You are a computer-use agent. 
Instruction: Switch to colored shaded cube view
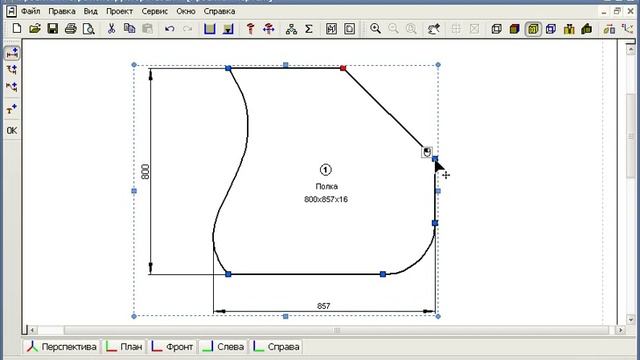pyautogui.click(x=514, y=29)
